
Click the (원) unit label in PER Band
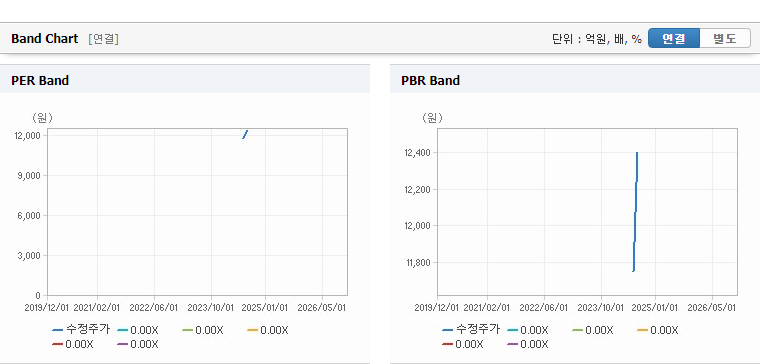pyautogui.click(x=43, y=117)
